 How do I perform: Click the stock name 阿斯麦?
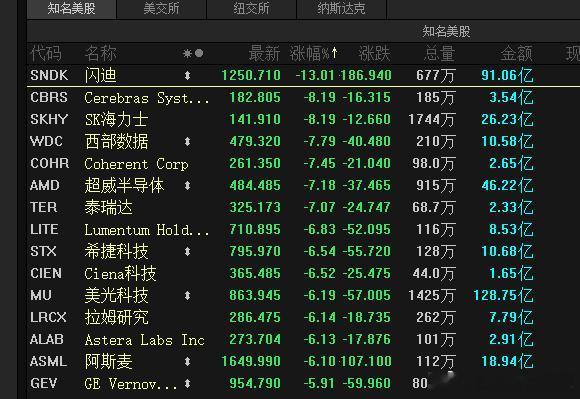108,362
